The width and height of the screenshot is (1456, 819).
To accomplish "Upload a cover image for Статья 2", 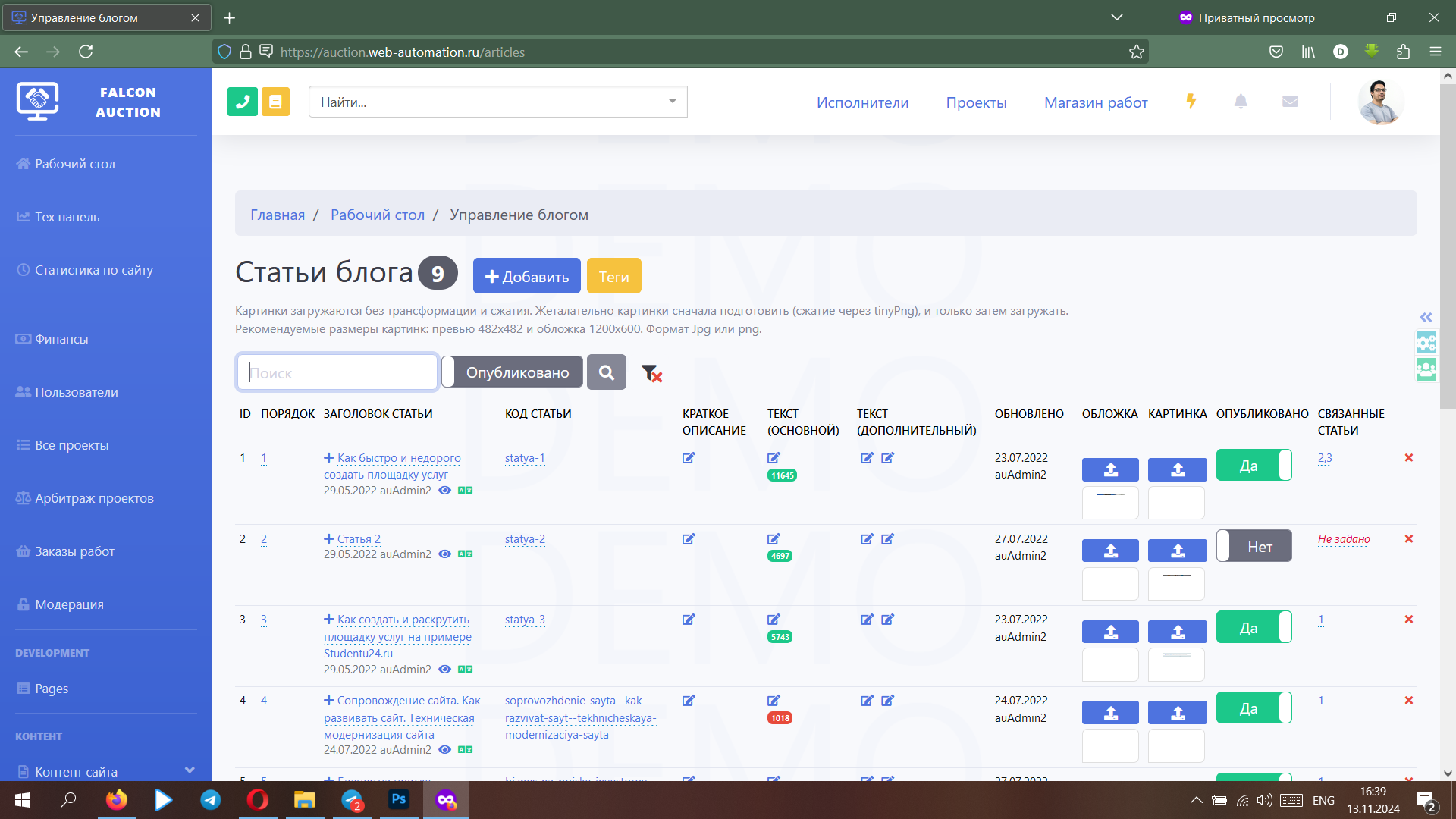I will [x=1110, y=551].
